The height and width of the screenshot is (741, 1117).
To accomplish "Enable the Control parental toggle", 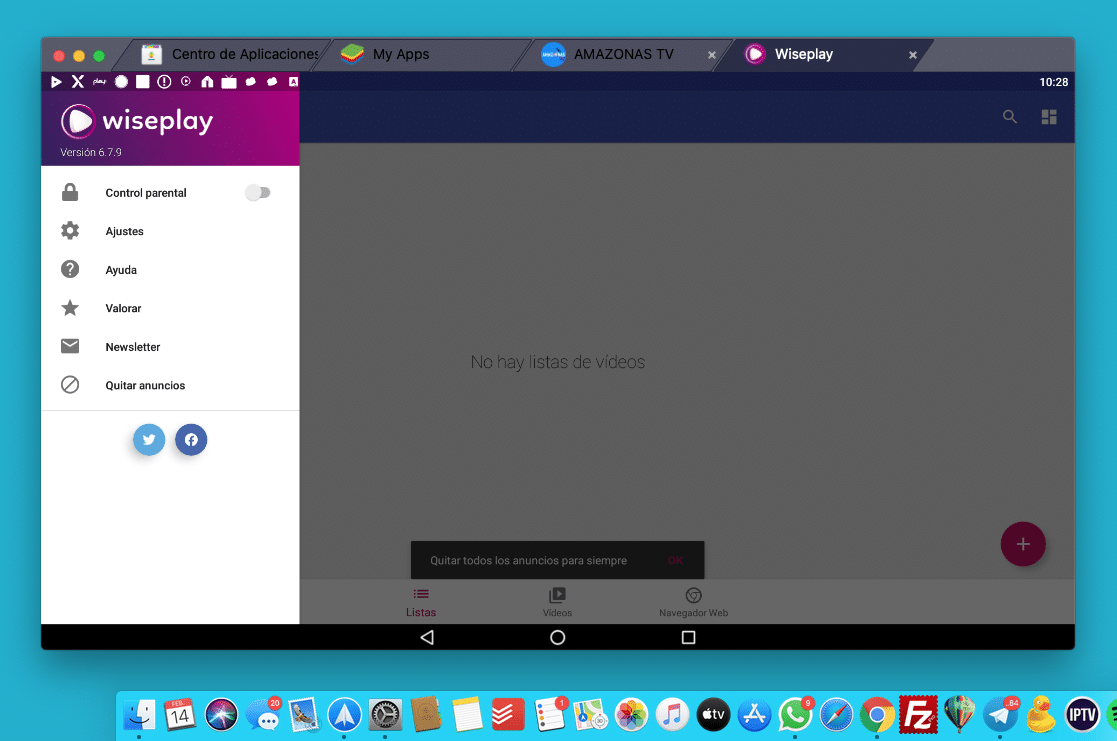I will coord(258,192).
